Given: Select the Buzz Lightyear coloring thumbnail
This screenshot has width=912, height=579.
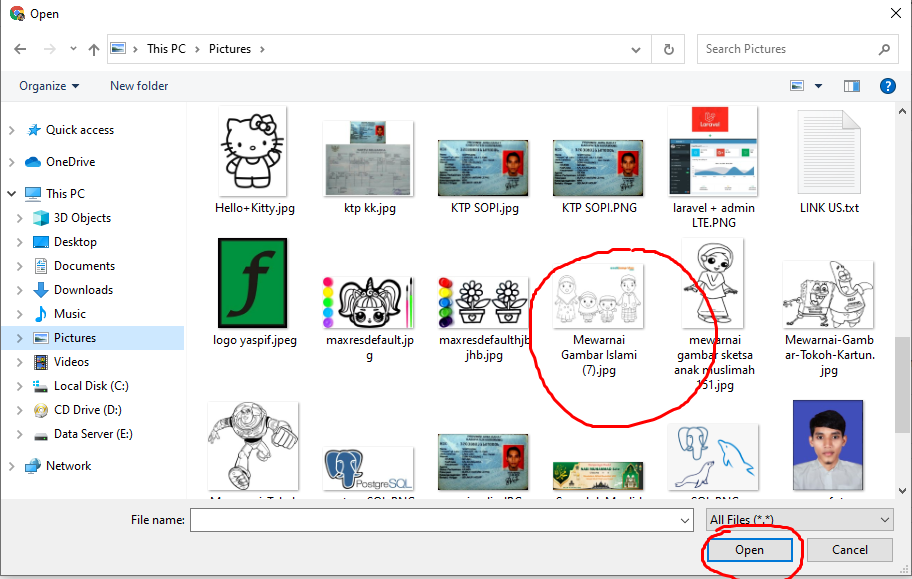Looking at the screenshot, I should click(x=253, y=446).
